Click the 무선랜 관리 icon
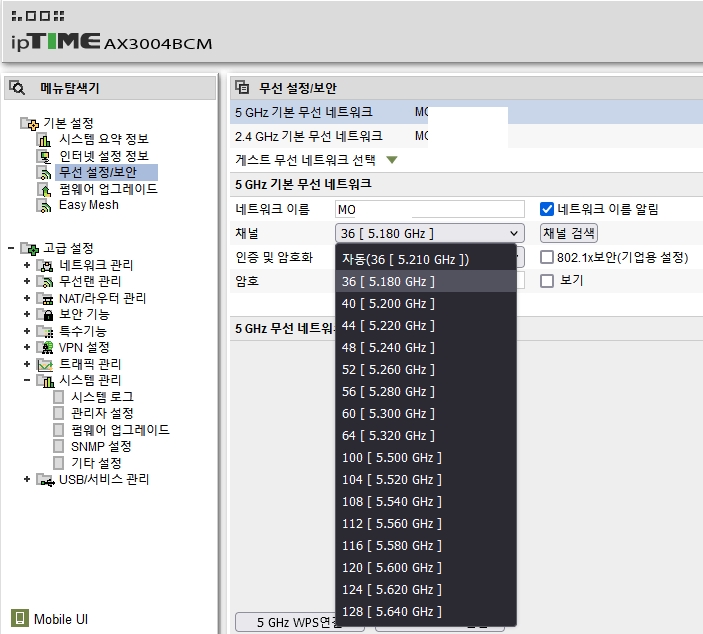The height and width of the screenshot is (634, 703). [x=45, y=282]
